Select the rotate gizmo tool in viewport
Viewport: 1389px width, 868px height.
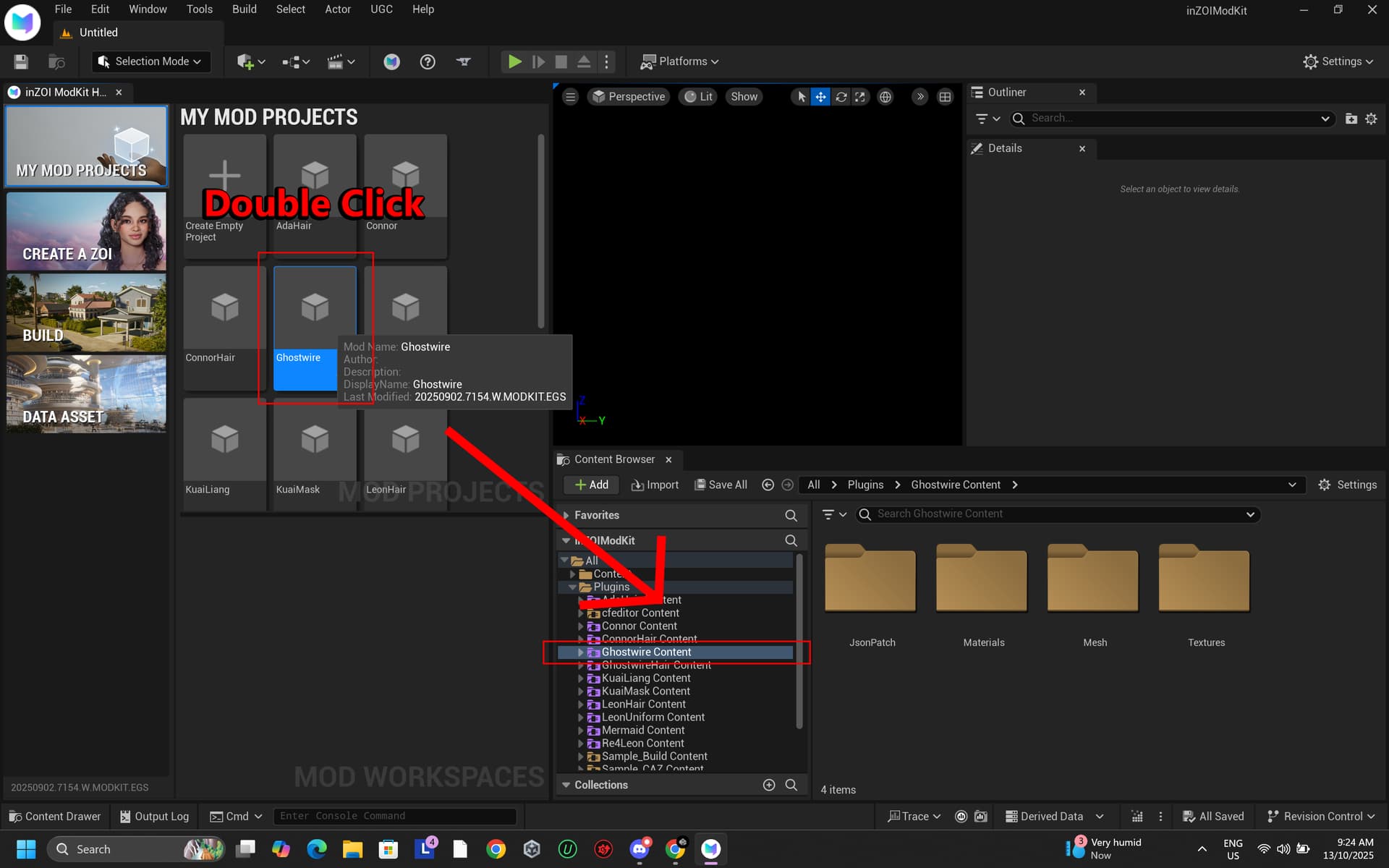pyautogui.click(x=841, y=97)
